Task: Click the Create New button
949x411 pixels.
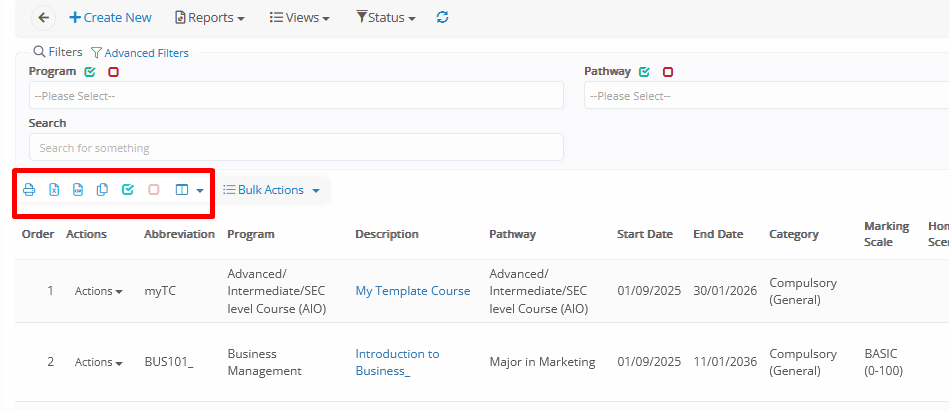Action: tap(110, 18)
